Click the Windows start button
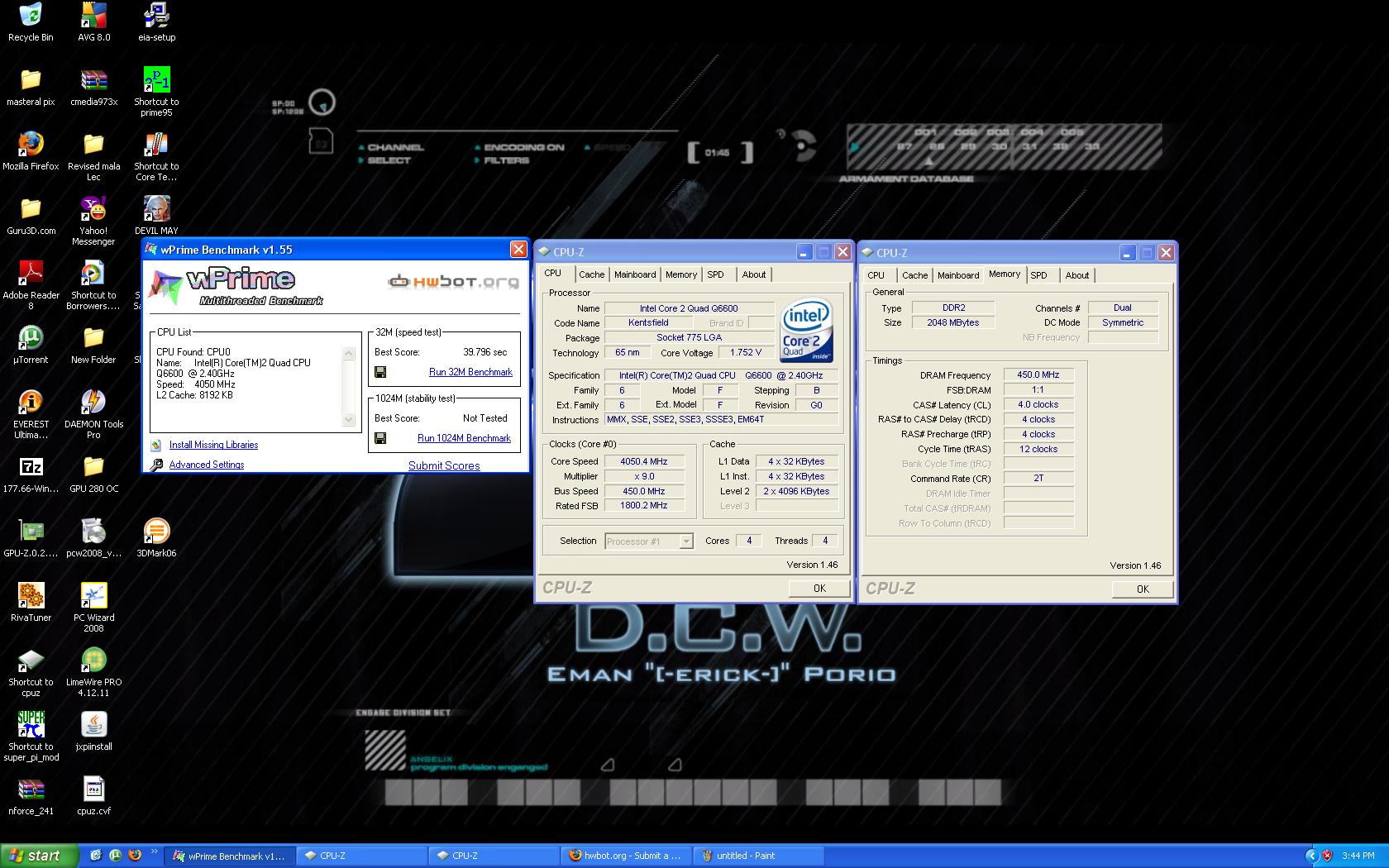The width and height of the screenshot is (1389, 868). (x=40, y=856)
